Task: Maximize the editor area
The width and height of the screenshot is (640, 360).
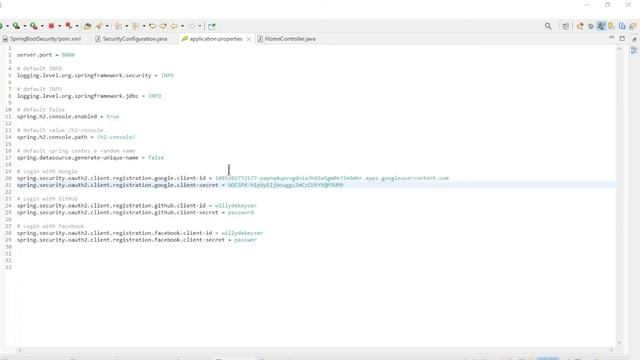Action: (622, 39)
